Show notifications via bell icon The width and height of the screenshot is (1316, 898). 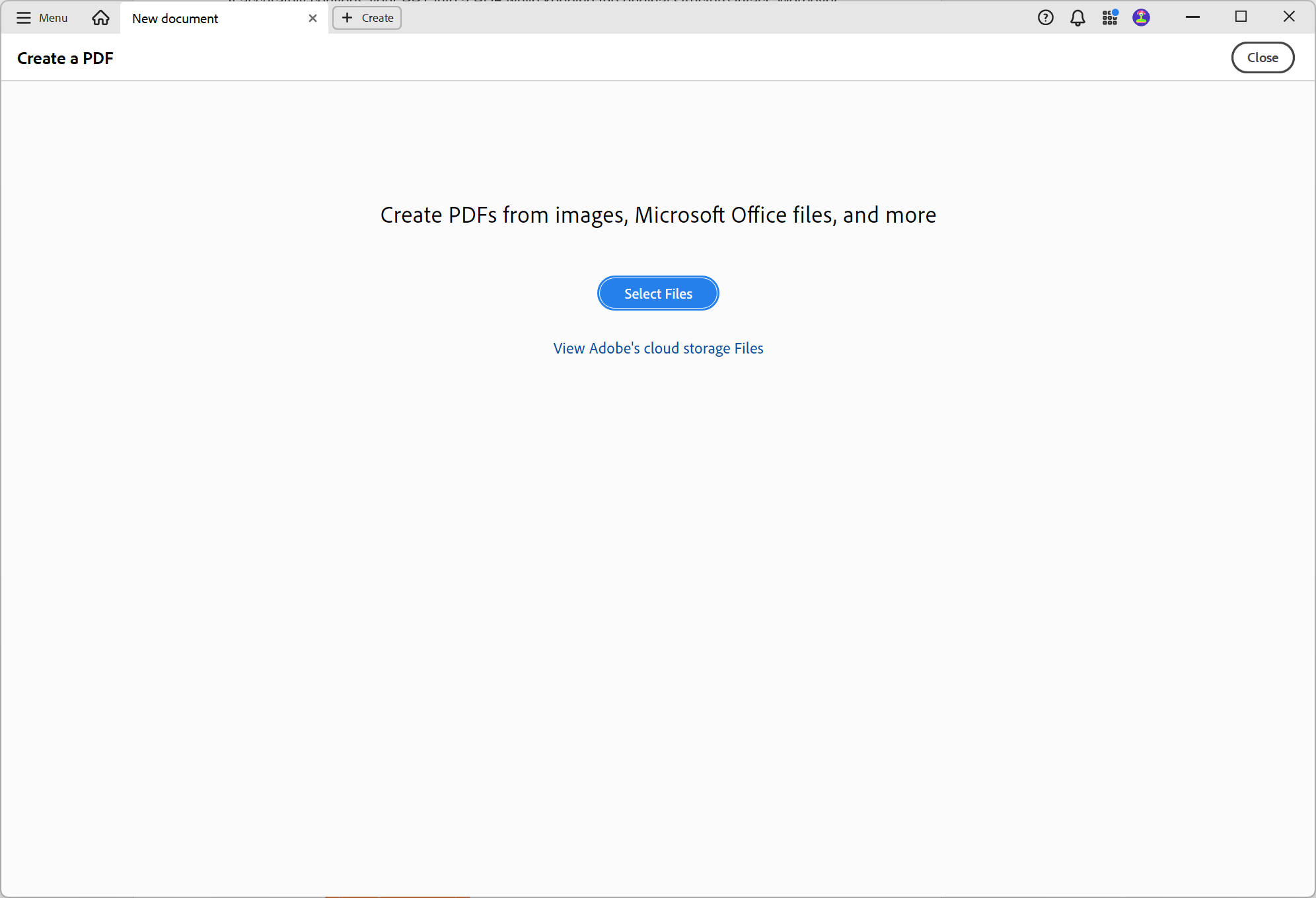click(x=1078, y=18)
